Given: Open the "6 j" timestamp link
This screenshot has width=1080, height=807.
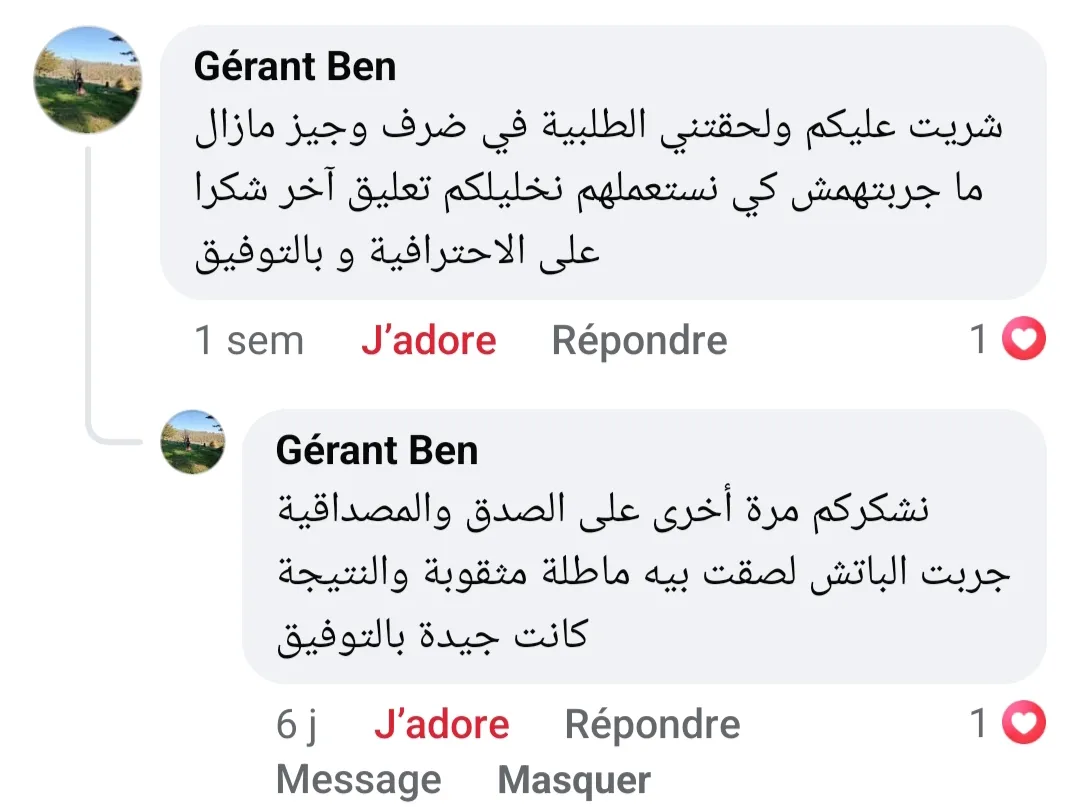Looking at the screenshot, I should (x=297, y=725).
